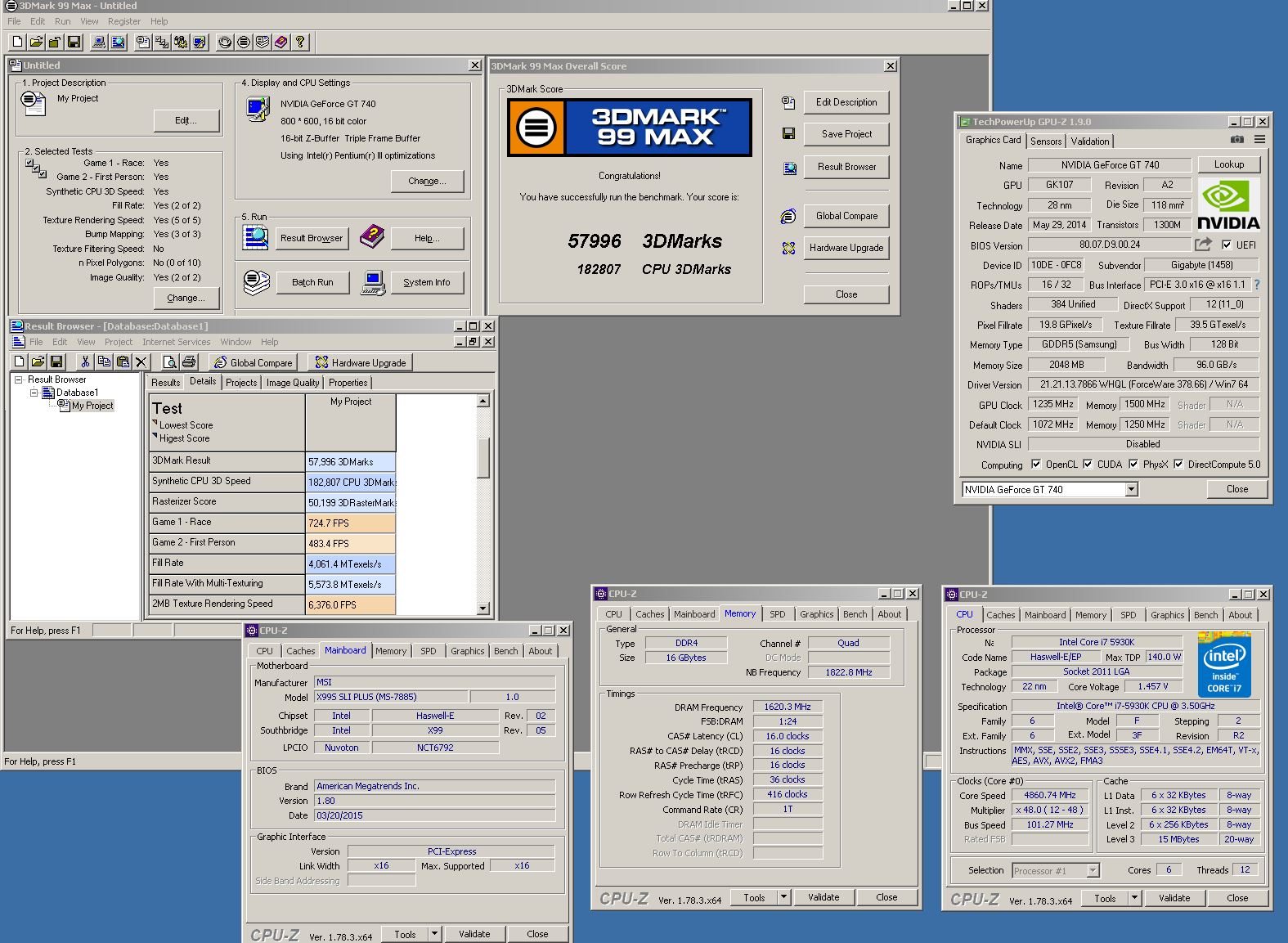Click the Edit... button under Project Description

(x=186, y=120)
